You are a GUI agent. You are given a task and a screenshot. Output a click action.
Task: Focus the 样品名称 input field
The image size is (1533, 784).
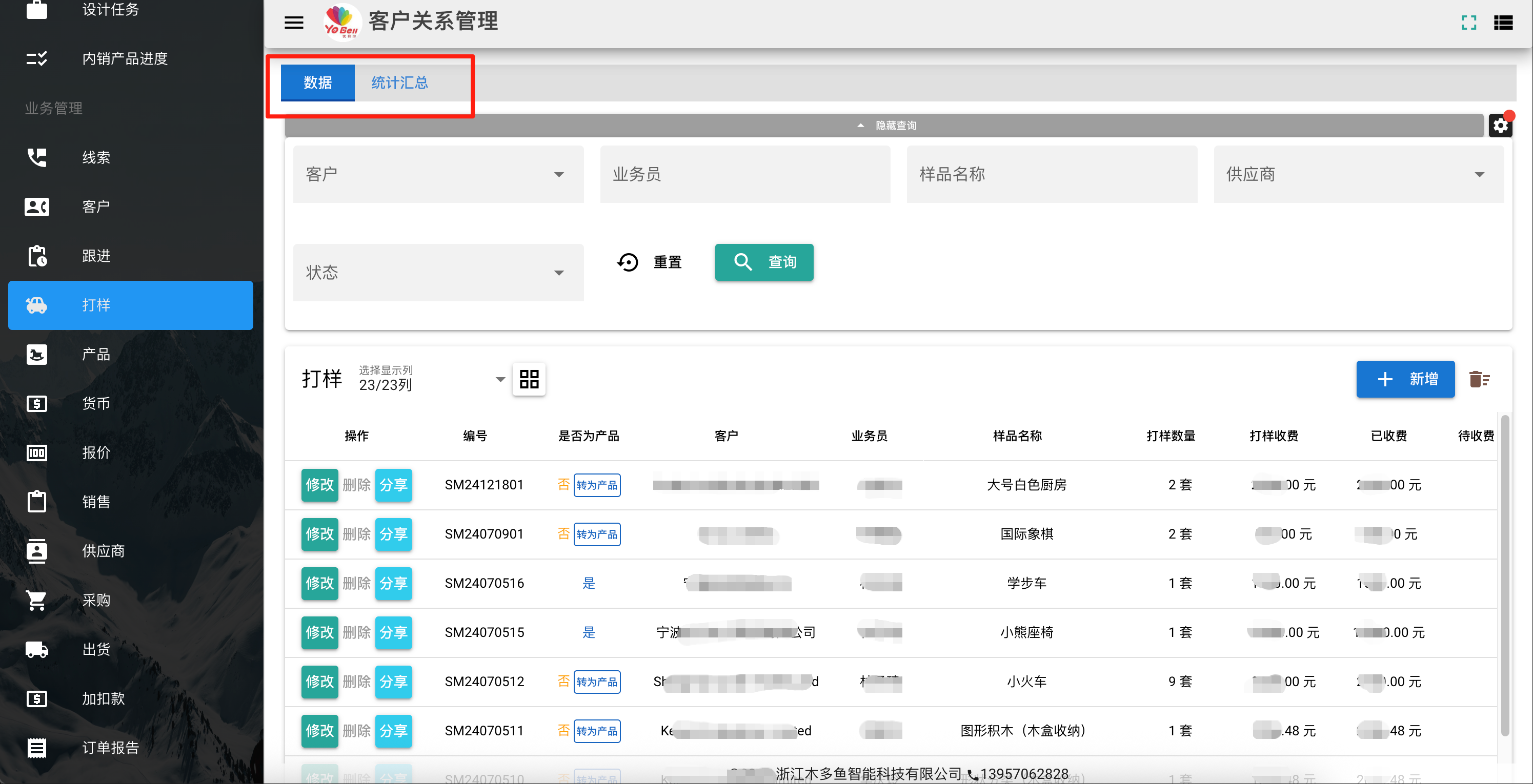point(1052,174)
